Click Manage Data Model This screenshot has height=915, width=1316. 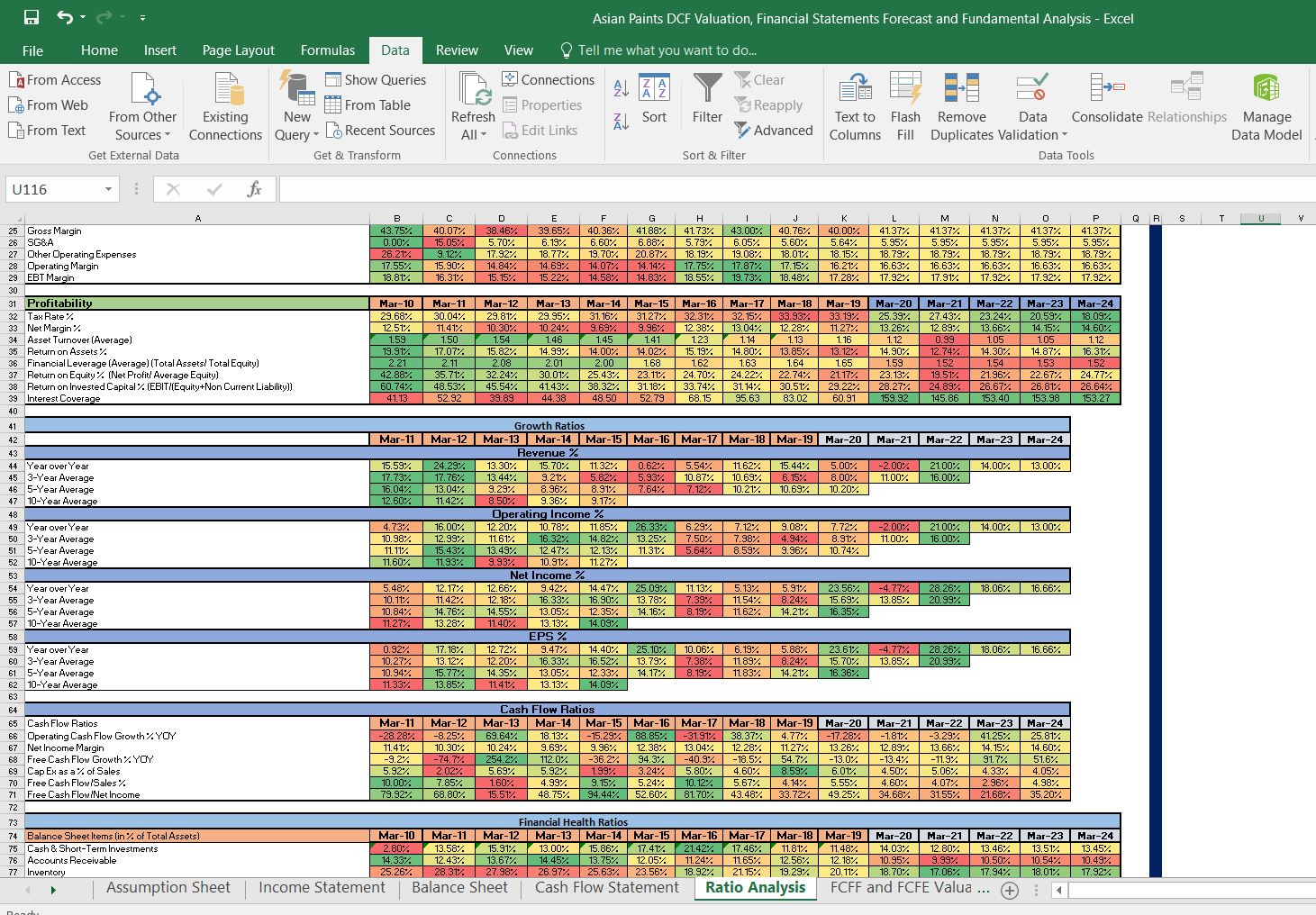pos(1266,106)
